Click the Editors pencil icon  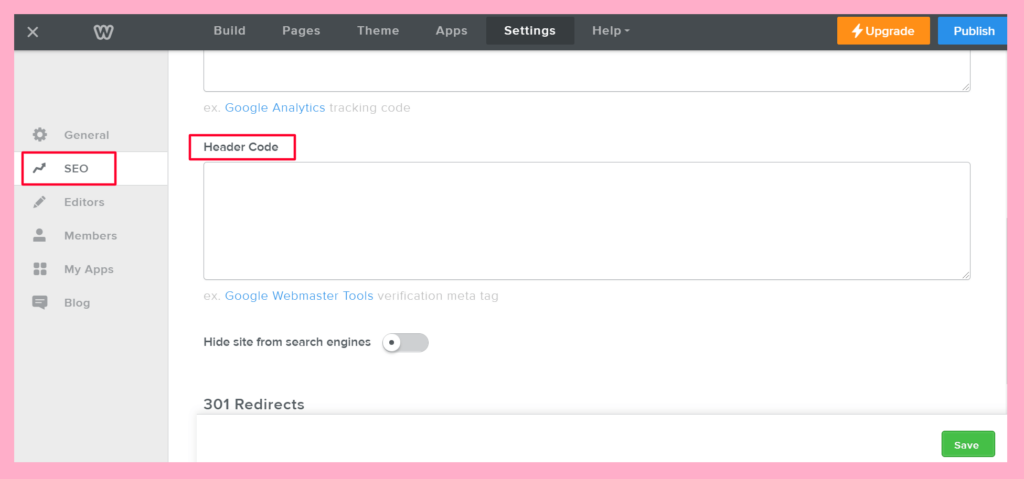pyautogui.click(x=40, y=202)
